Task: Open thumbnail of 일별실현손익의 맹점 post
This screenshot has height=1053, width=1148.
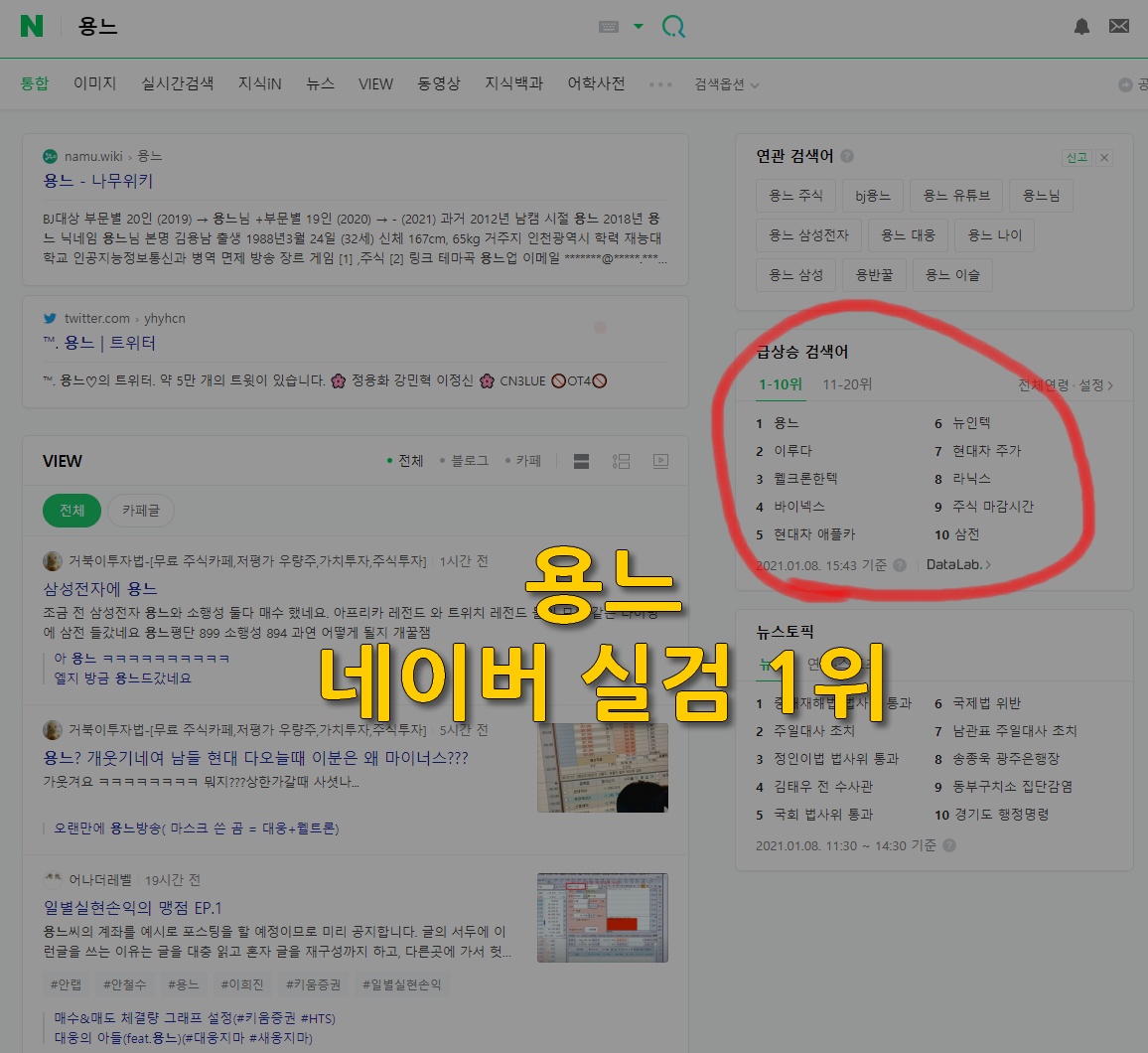Action: click(x=603, y=918)
